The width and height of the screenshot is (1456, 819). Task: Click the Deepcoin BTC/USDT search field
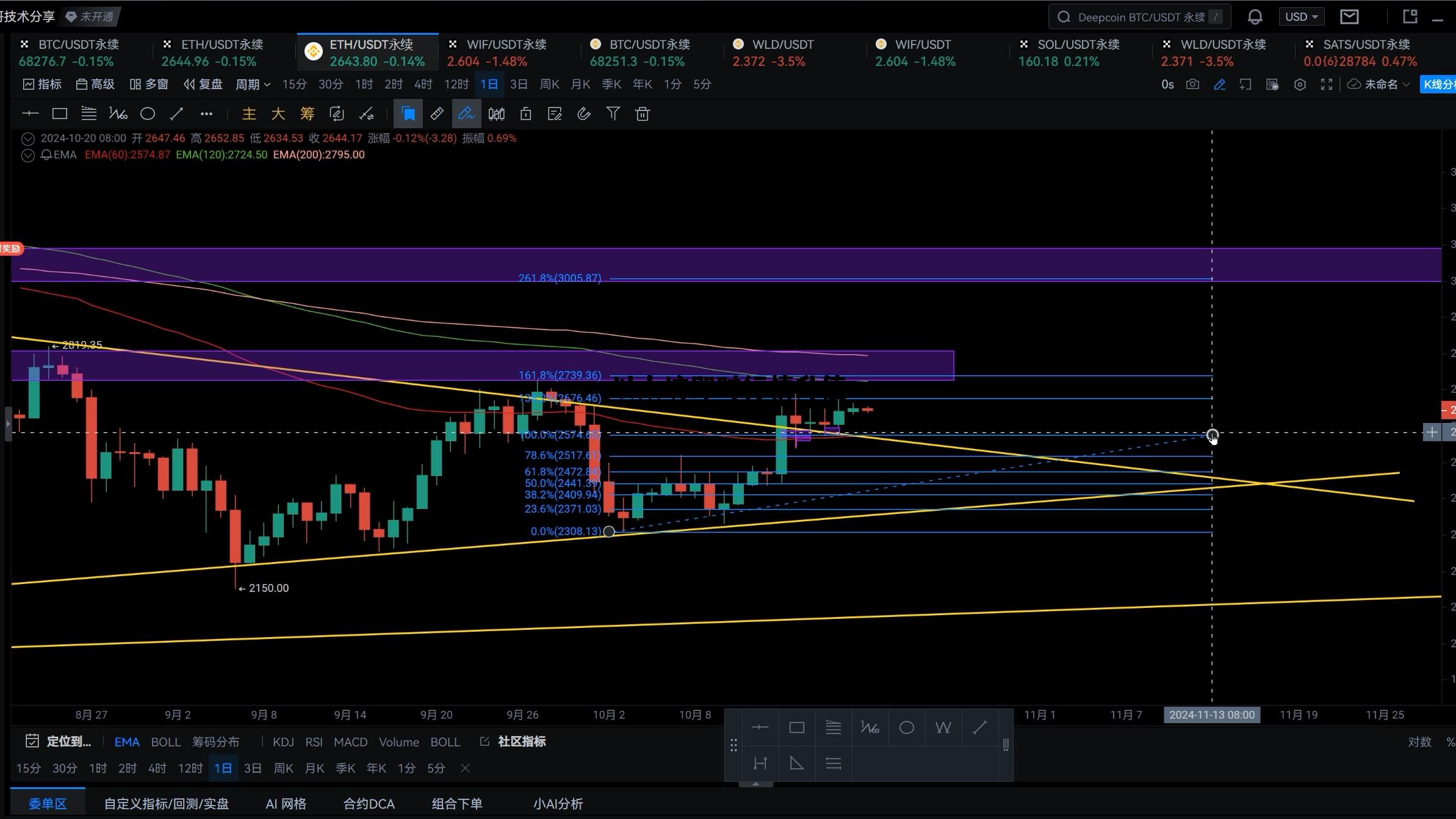(x=1139, y=17)
